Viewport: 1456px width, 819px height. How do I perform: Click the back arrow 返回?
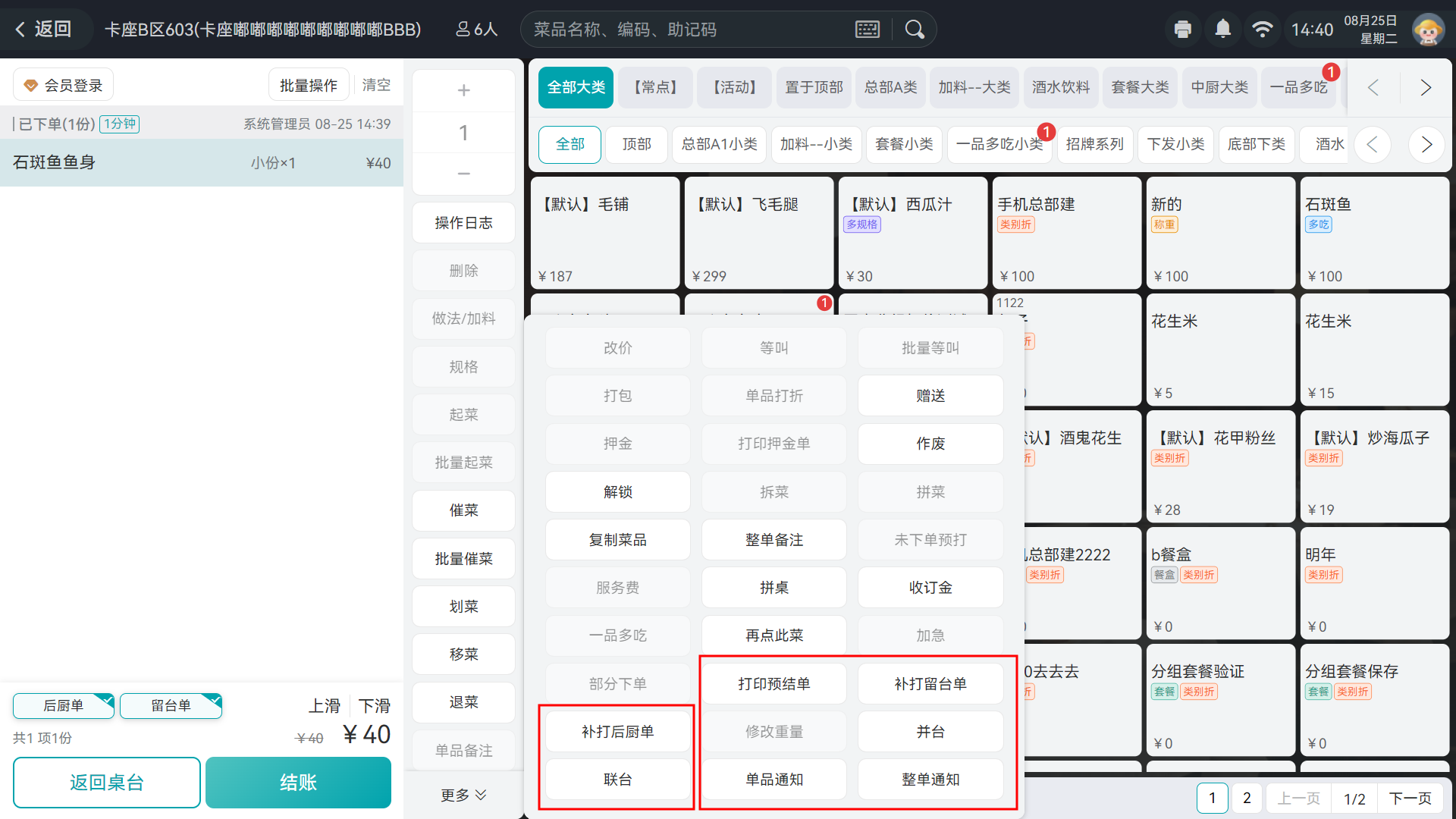(x=43, y=29)
